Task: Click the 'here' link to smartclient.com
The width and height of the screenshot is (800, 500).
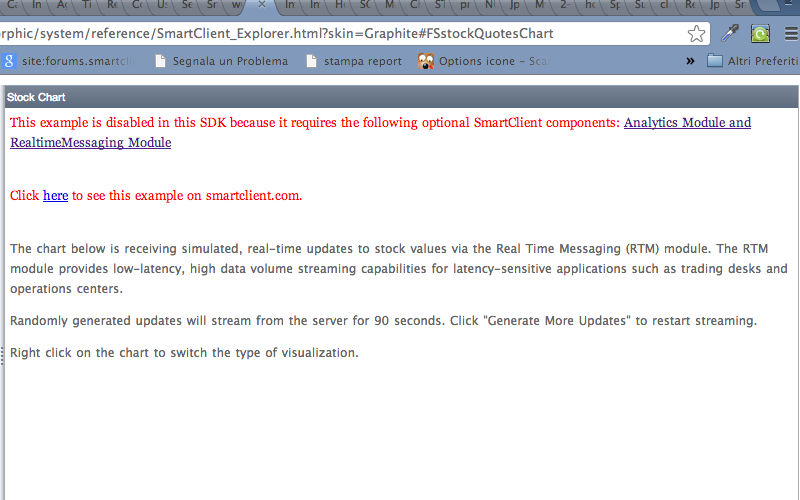Action: click(55, 195)
